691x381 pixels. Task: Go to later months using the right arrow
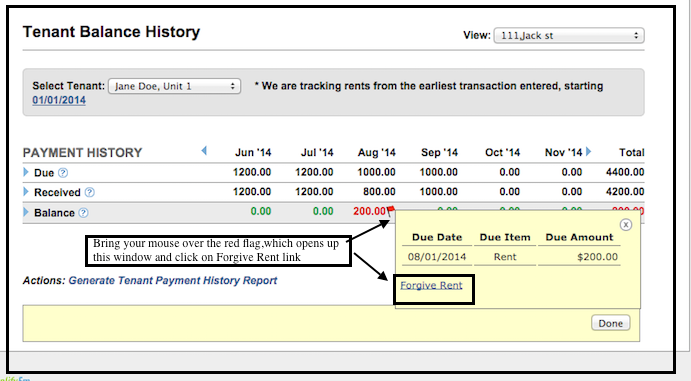click(588, 152)
